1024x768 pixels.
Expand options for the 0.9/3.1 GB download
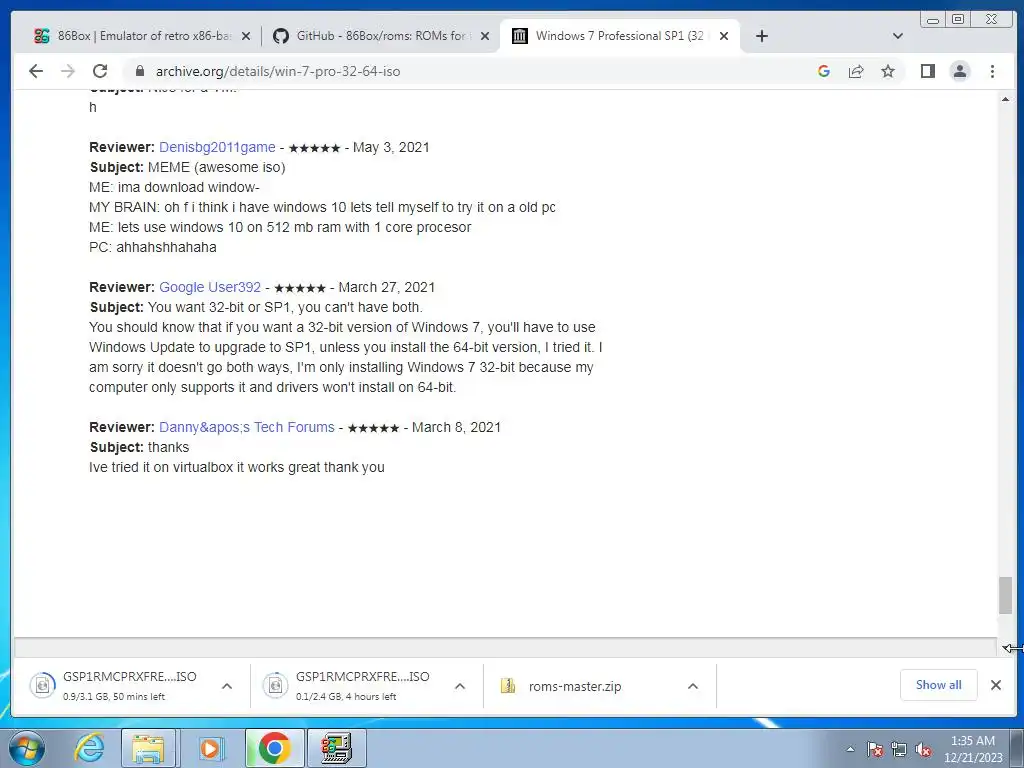point(227,686)
